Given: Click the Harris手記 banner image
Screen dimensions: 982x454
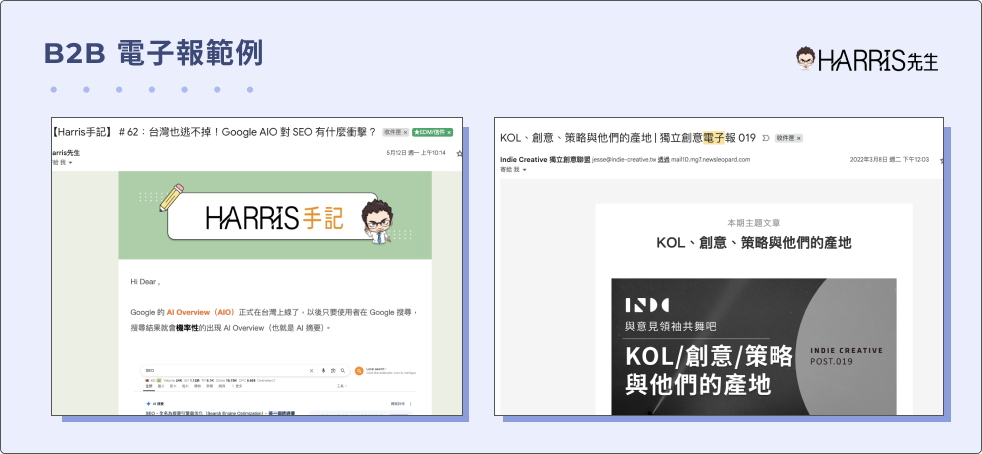Looking at the screenshot, I should click(275, 215).
